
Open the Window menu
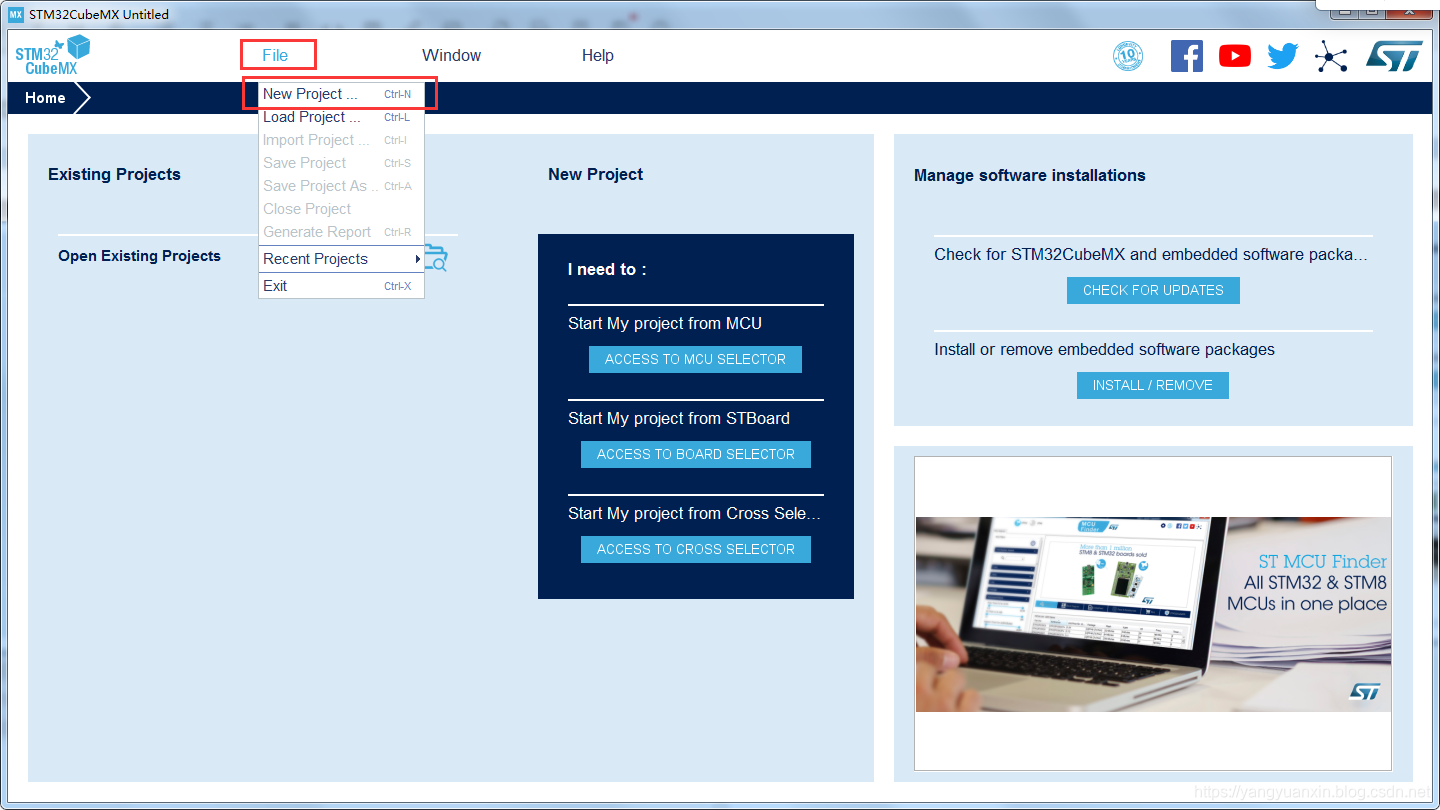451,55
